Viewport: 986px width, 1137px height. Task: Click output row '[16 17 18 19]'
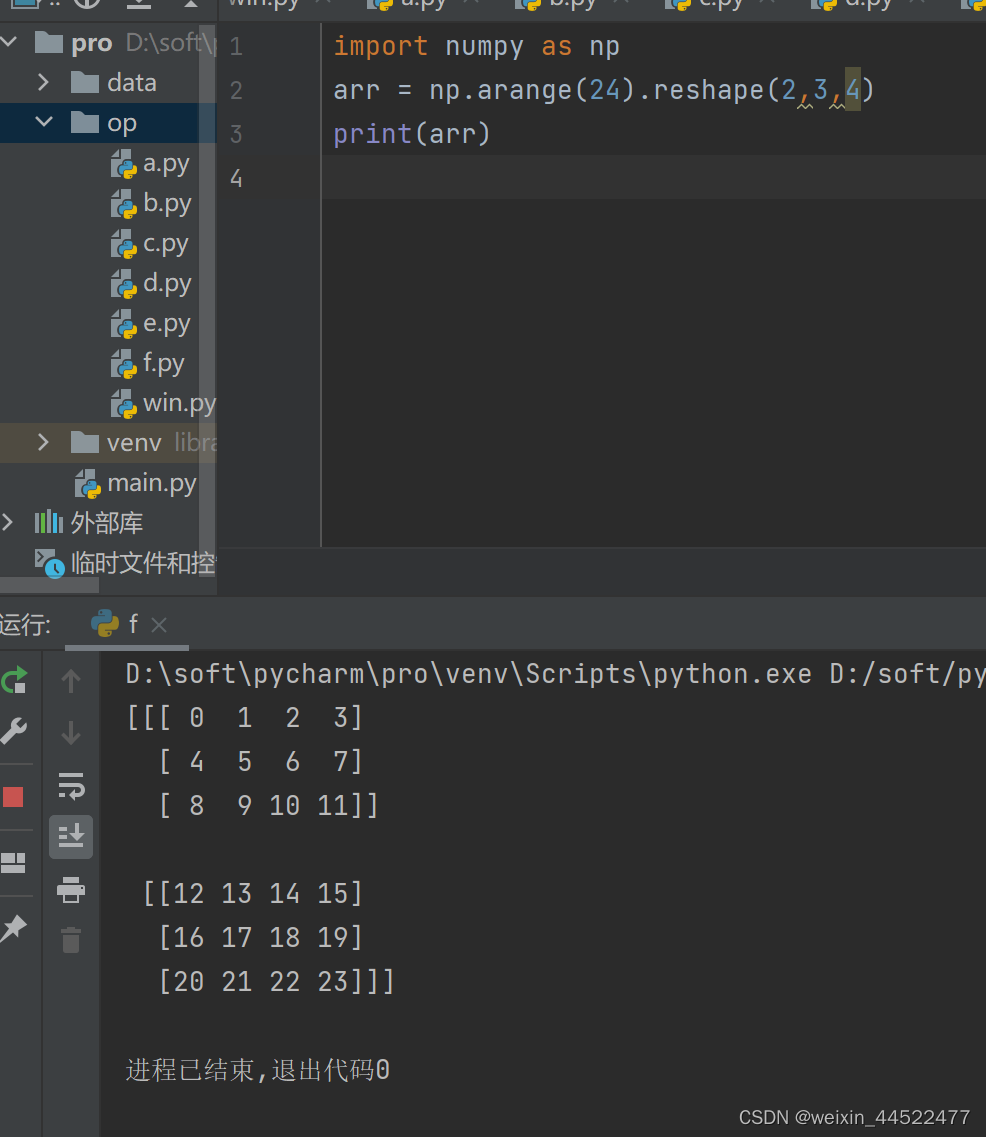pyautogui.click(x=260, y=938)
